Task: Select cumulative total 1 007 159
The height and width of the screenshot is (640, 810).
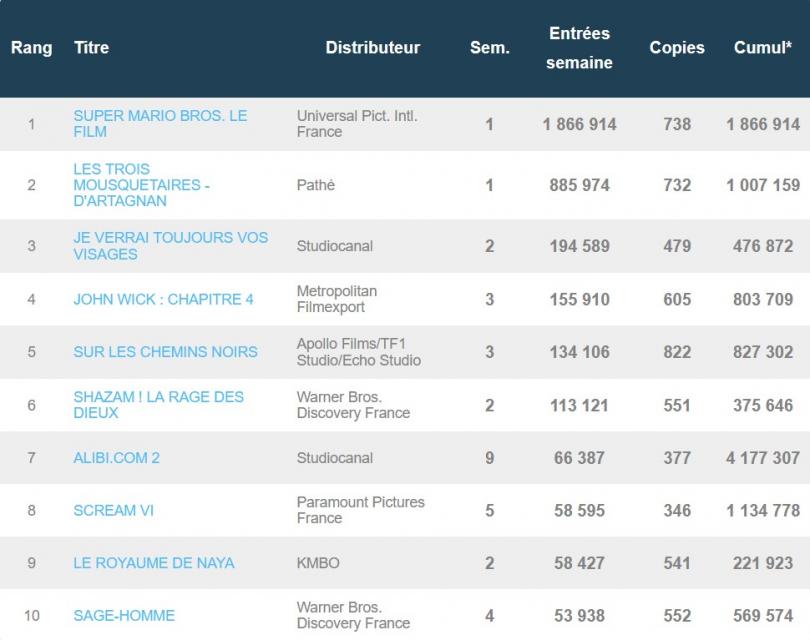Action: (763, 185)
